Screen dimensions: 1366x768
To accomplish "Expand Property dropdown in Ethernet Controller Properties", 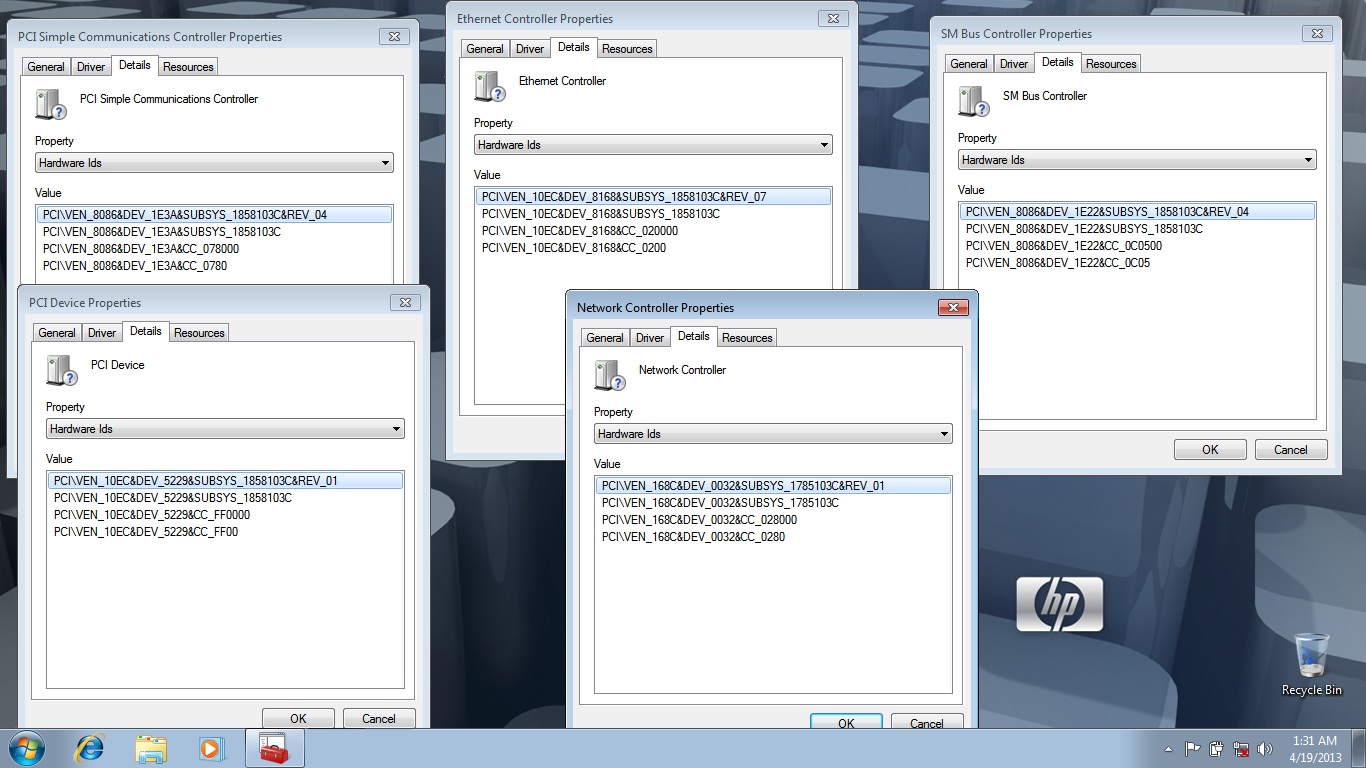I will [x=653, y=145].
